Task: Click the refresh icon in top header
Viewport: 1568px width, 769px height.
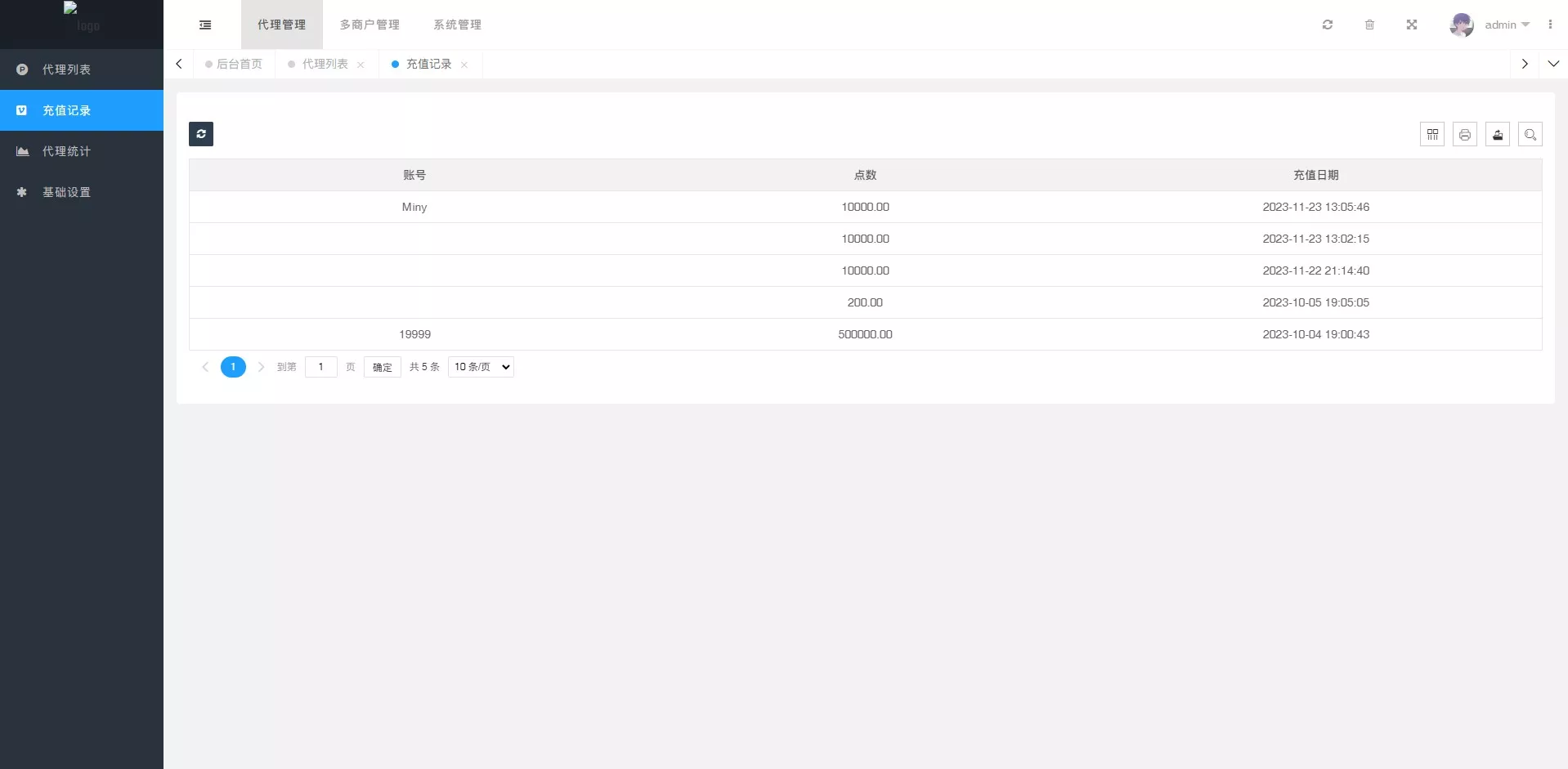Action: (1328, 25)
